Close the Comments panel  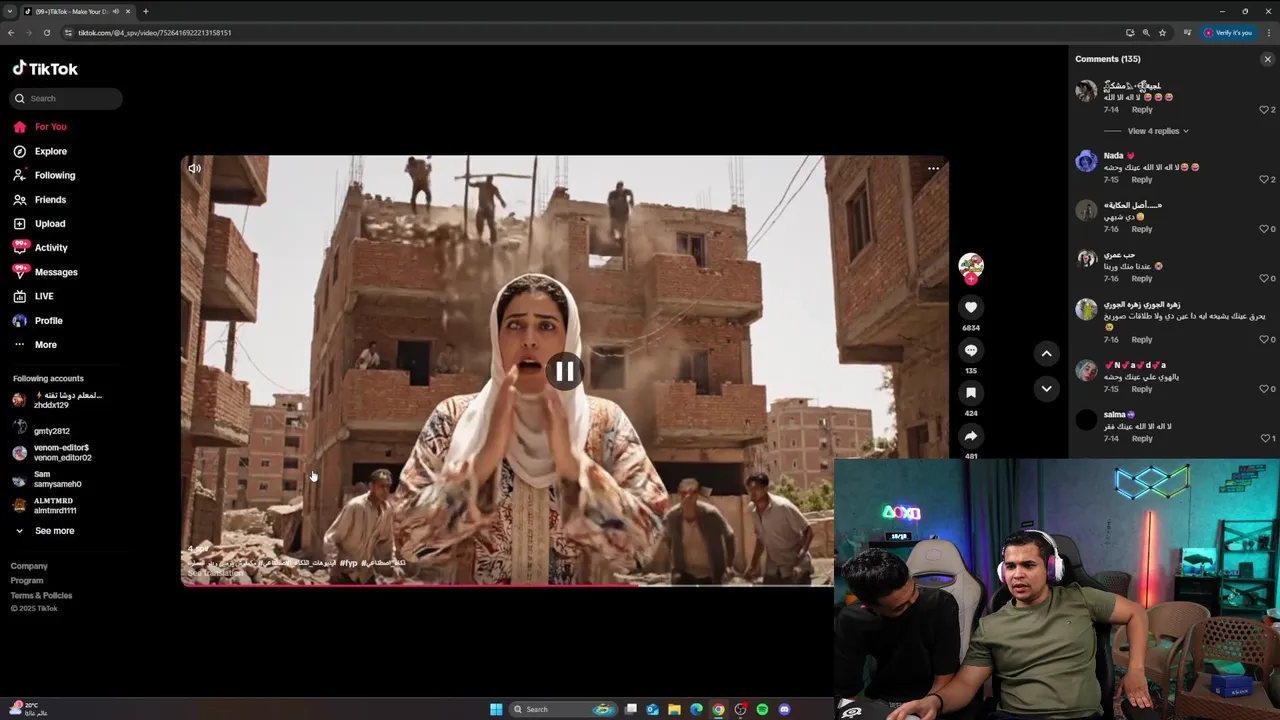1267,59
